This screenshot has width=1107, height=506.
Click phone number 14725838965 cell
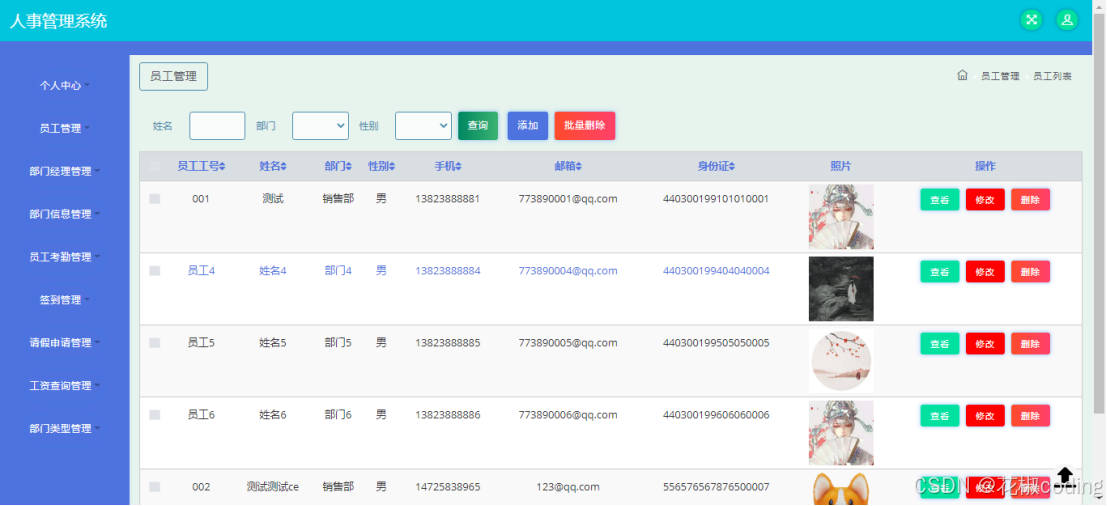click(x=448, y=487)
